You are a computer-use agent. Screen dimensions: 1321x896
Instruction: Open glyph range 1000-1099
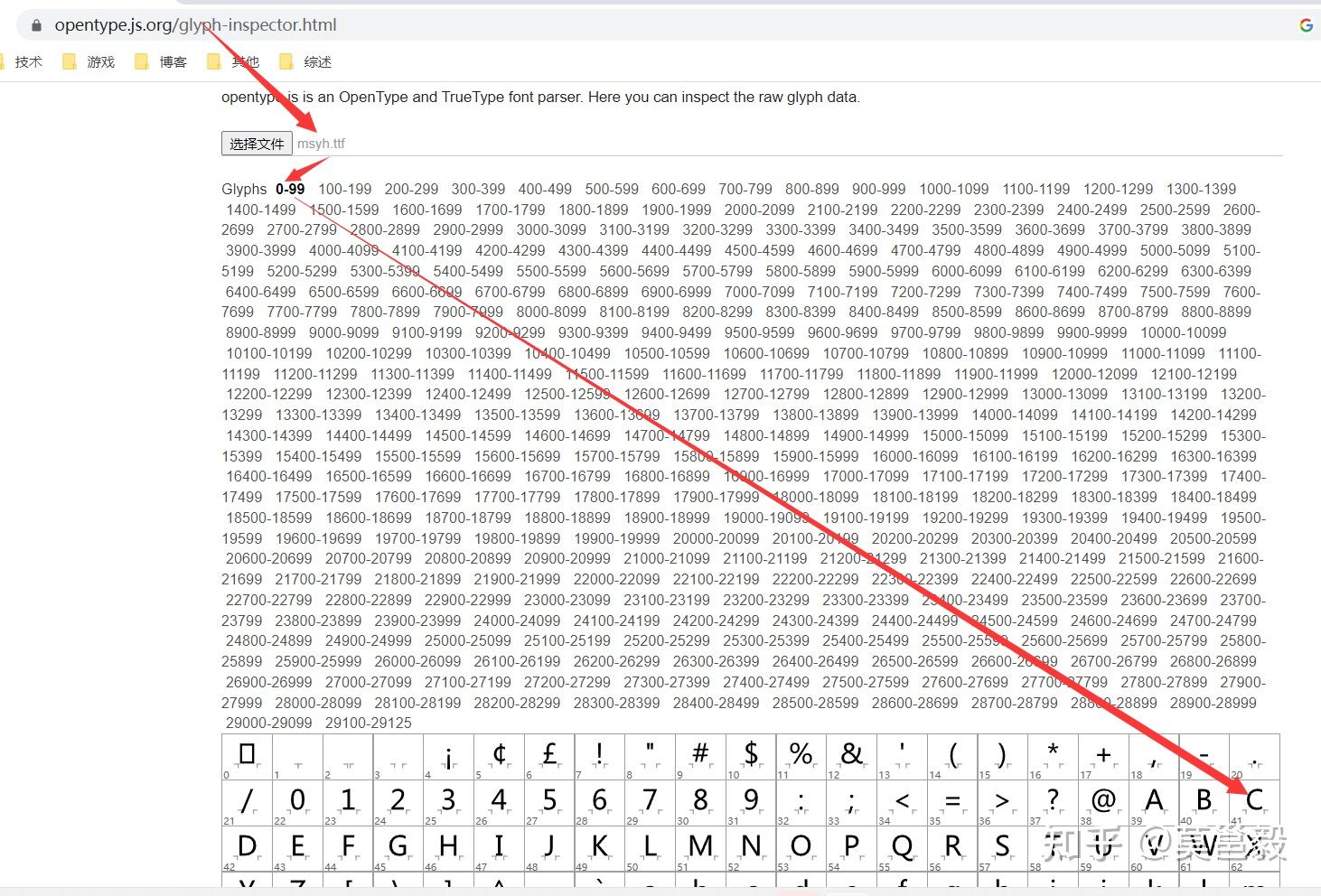coord(954,189)
